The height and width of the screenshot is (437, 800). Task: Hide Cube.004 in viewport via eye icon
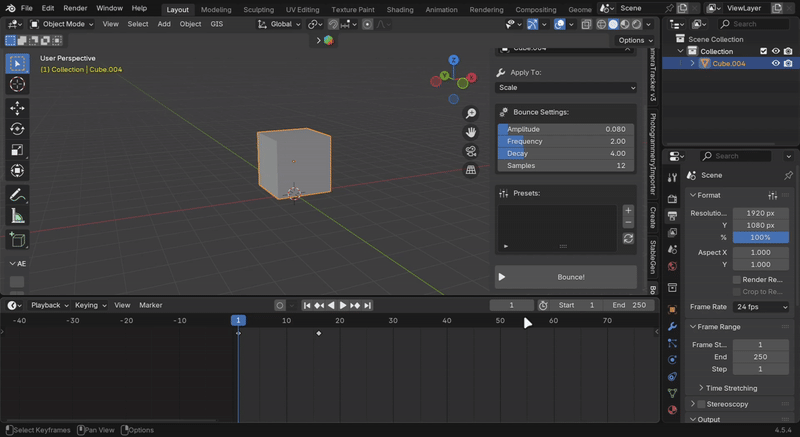point(775,63)
